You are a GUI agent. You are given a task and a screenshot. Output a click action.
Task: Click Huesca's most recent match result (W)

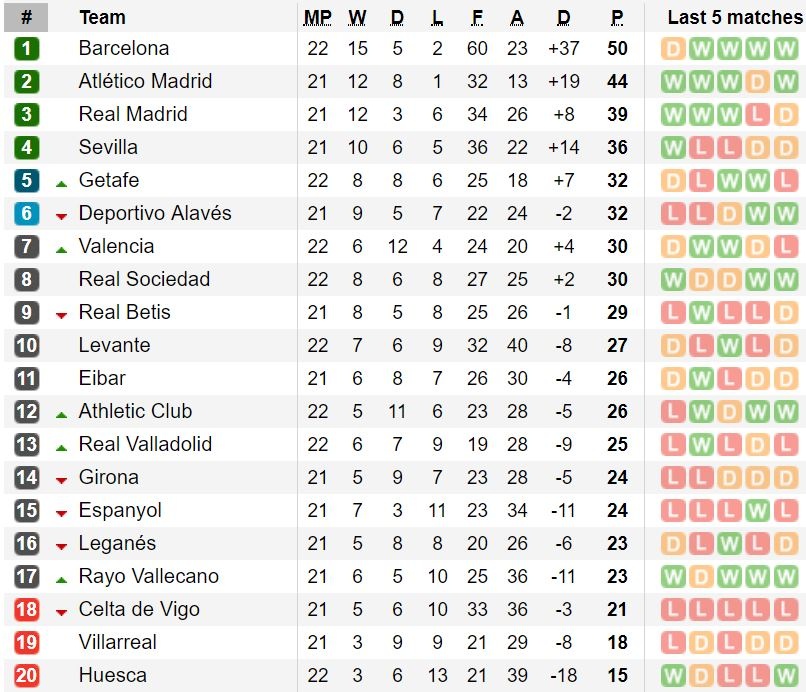(786, 676)
